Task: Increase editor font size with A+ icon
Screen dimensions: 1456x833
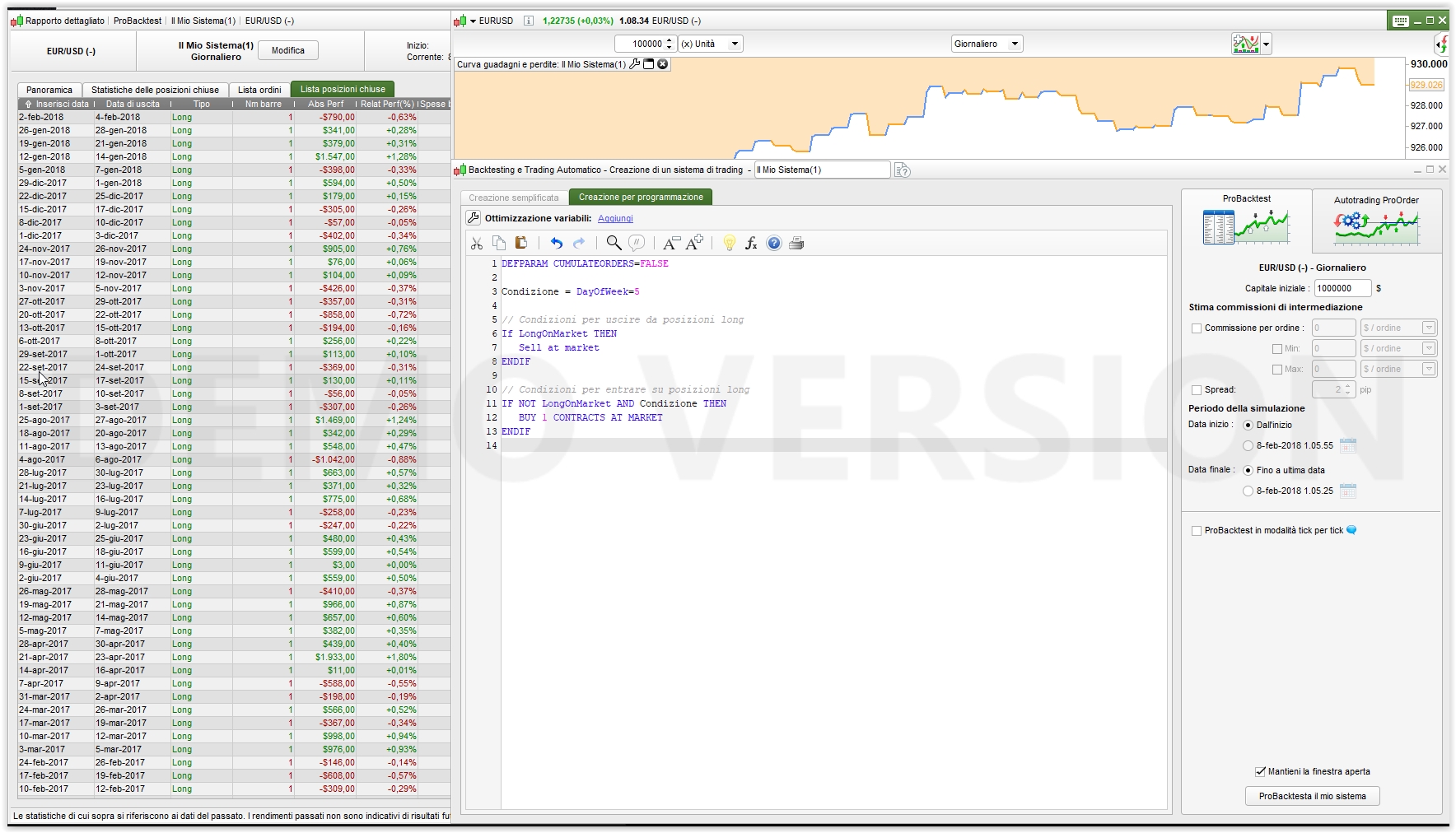Action: [x=694, y=243]
